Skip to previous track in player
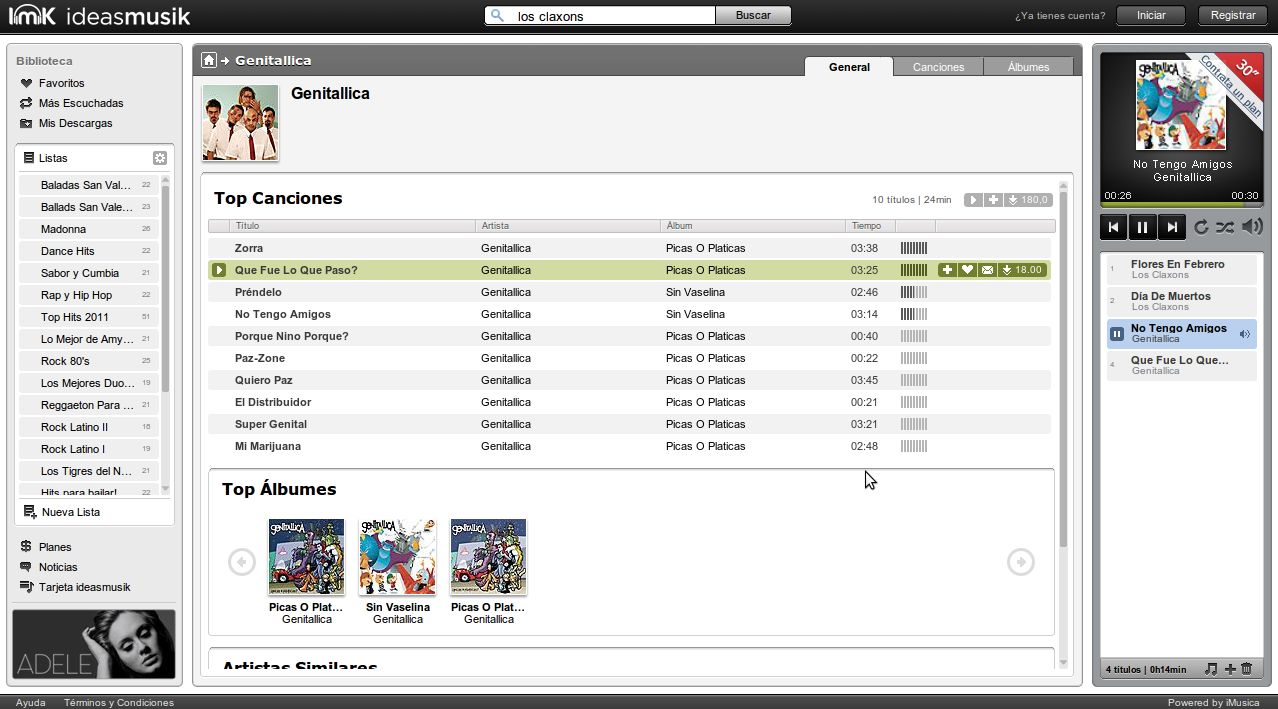Image resolution: width=1278 pixels, height=709 pixels. pos(1114,227)
